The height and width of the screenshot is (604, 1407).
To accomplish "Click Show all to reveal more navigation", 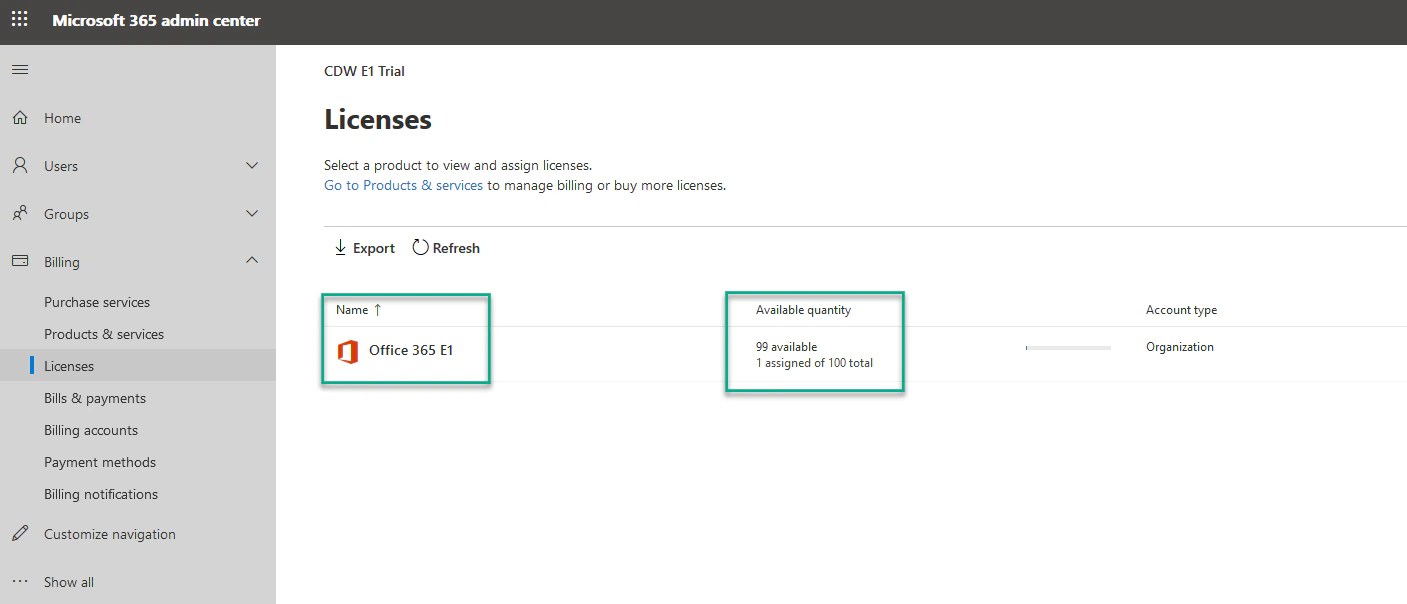I will pyautogui.click(x=68, y=582).
